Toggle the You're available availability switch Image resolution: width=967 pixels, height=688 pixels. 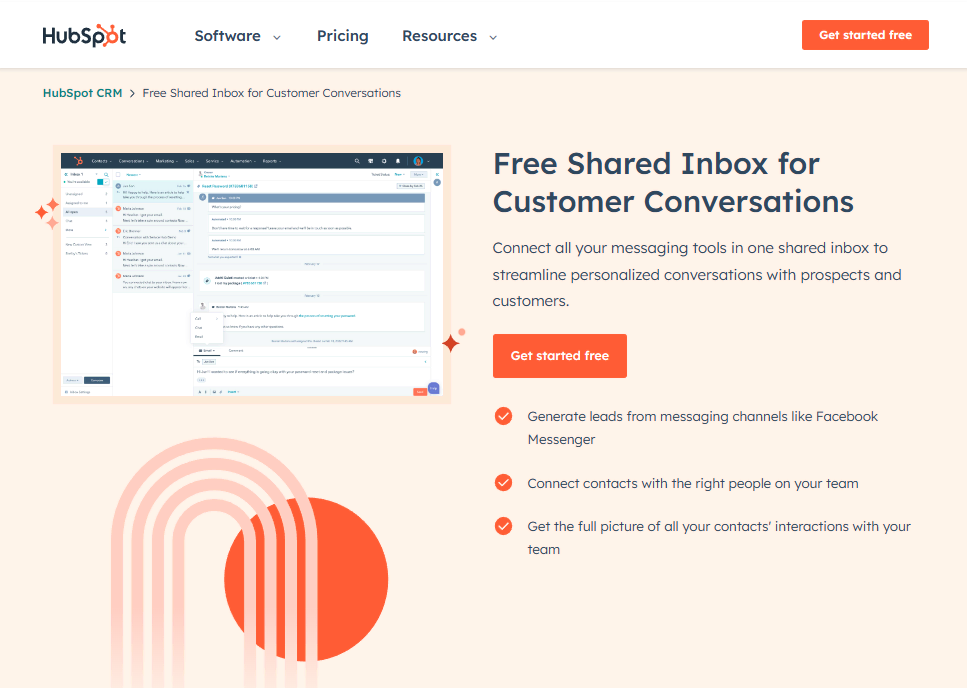[101, 182]
